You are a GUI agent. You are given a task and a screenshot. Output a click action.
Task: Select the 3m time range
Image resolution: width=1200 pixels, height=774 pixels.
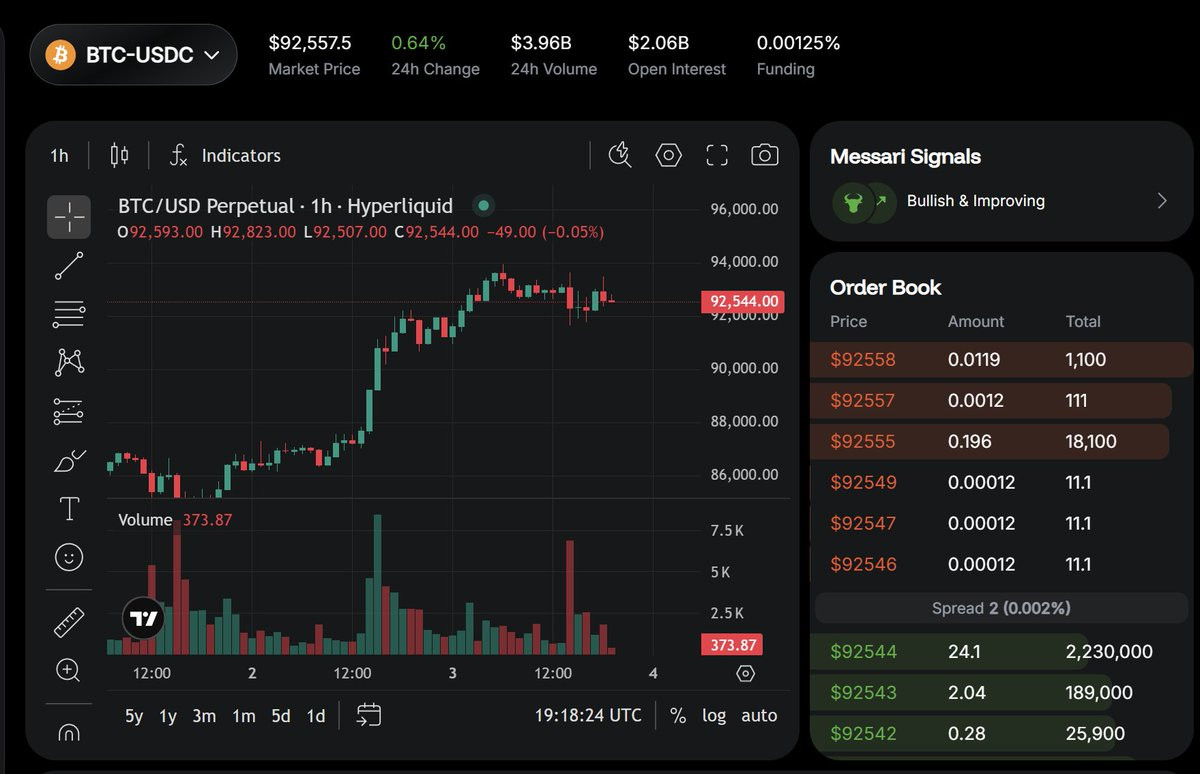204,715
